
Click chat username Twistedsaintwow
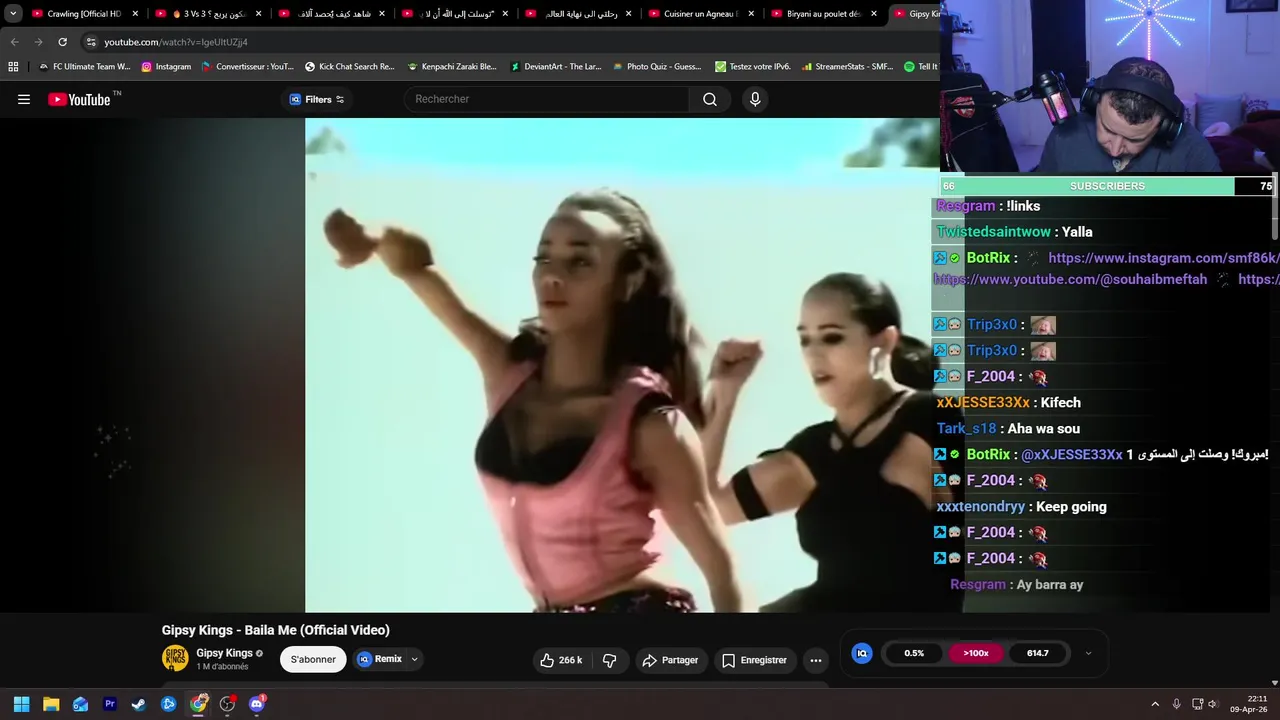(x=993, y=232)
